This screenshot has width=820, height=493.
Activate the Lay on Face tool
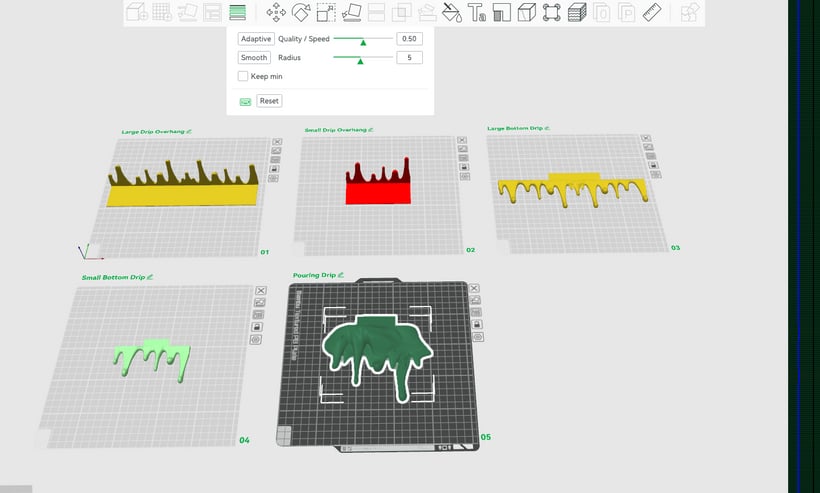(351, 12)
